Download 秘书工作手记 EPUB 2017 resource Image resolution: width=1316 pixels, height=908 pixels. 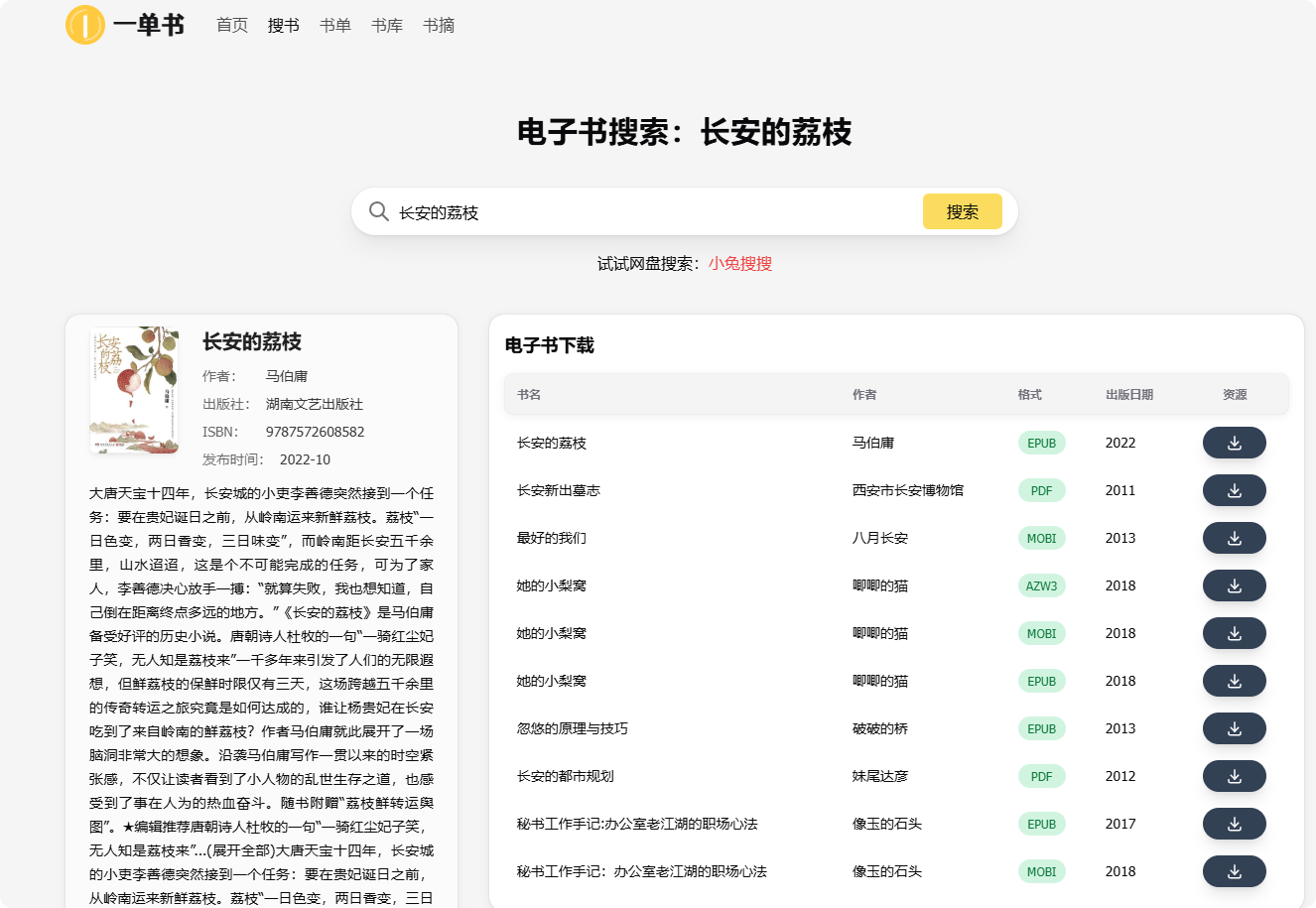pos(1234,824)
